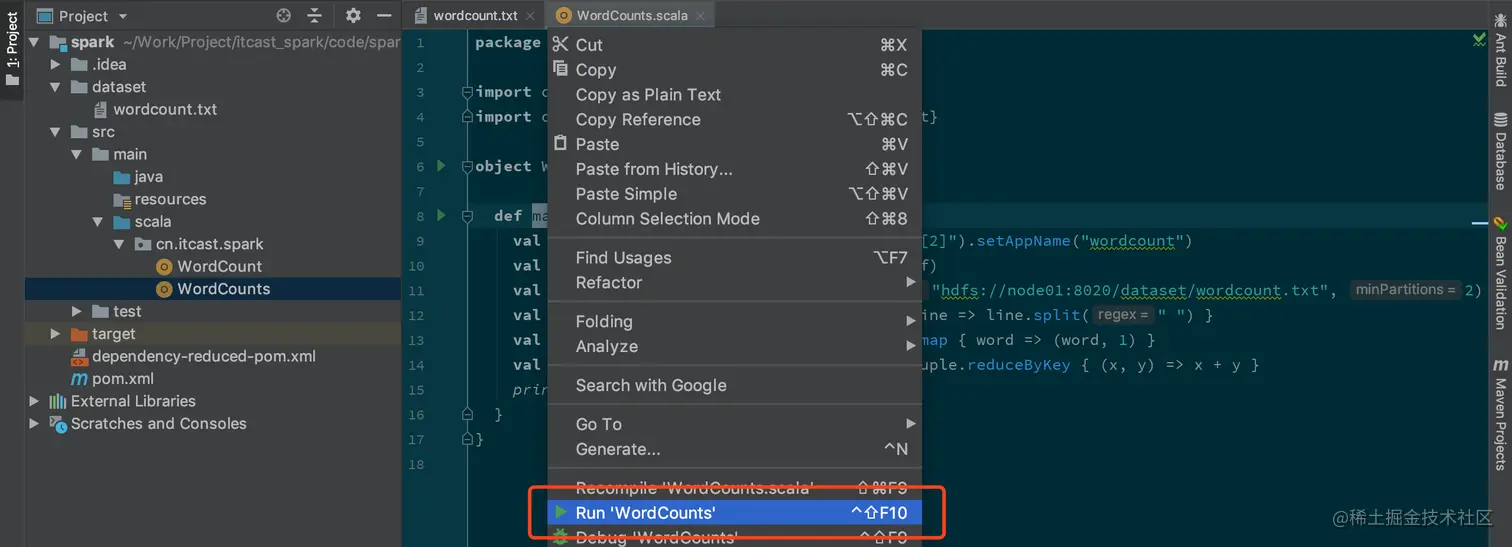Select wordcount.txt in project tree

click(x=165, y=109)
